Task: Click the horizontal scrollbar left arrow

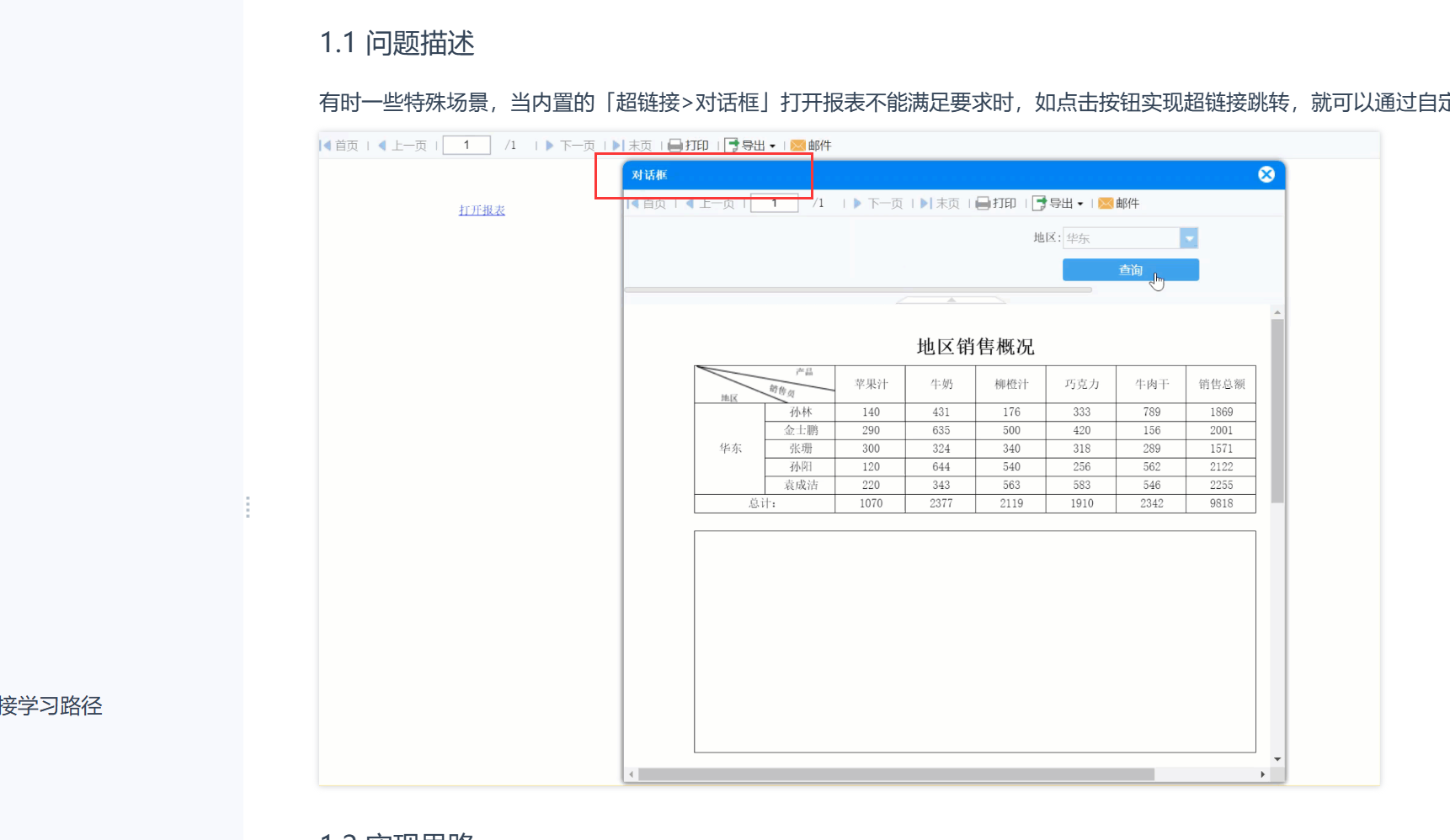Action: pos(632,774)
